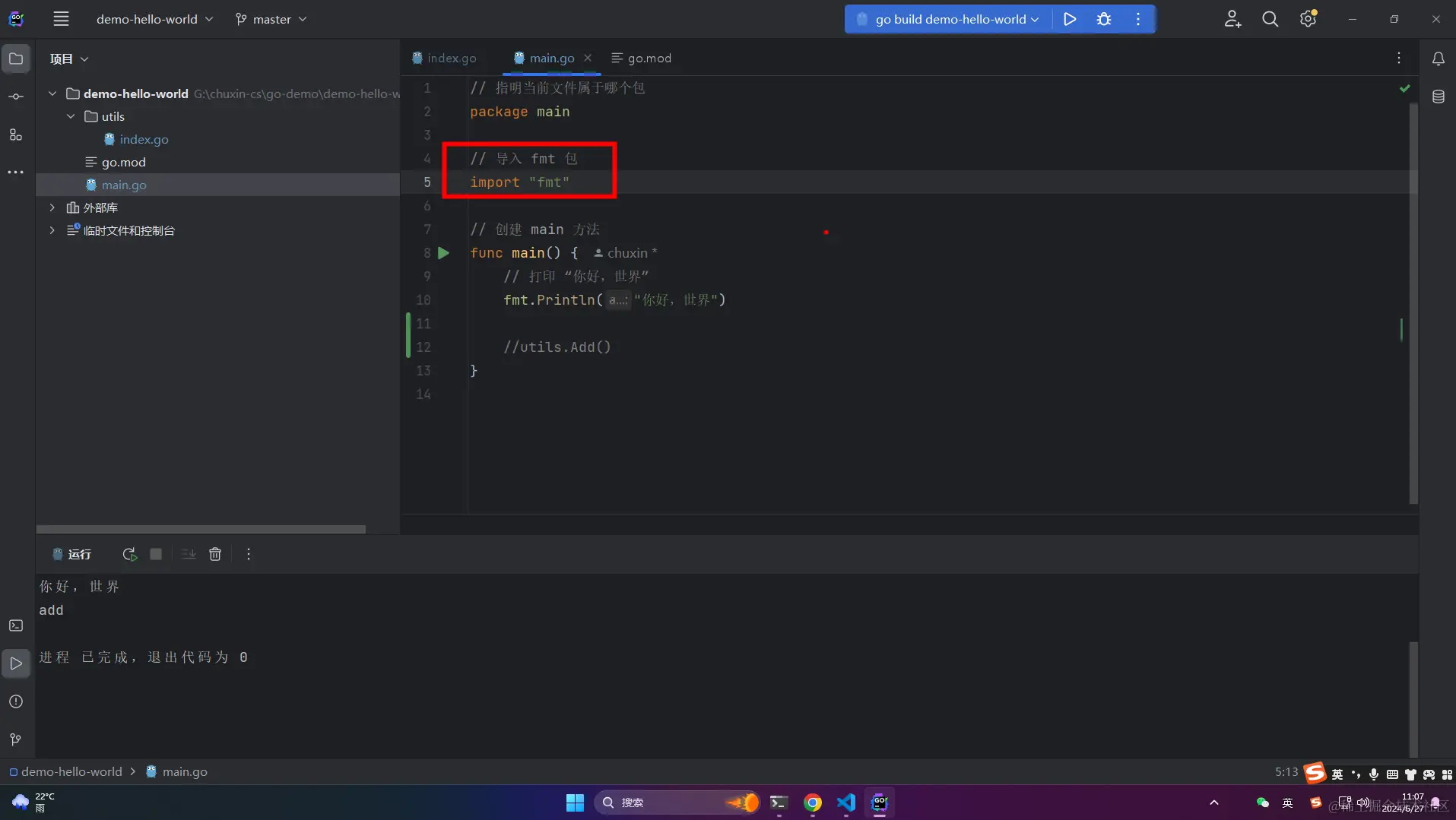Clear run output with trash icon
The height and width of the screenshot is (820, 1456).
pyautogui.click(x=215, y=554)
